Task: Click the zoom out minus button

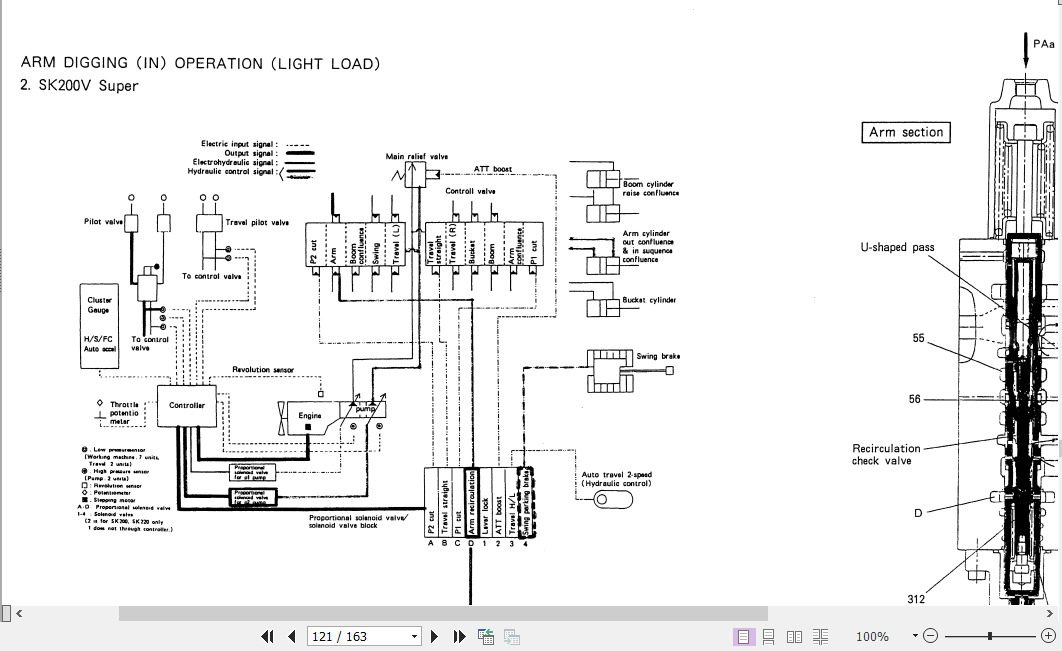Action: [x=931, y=635]
